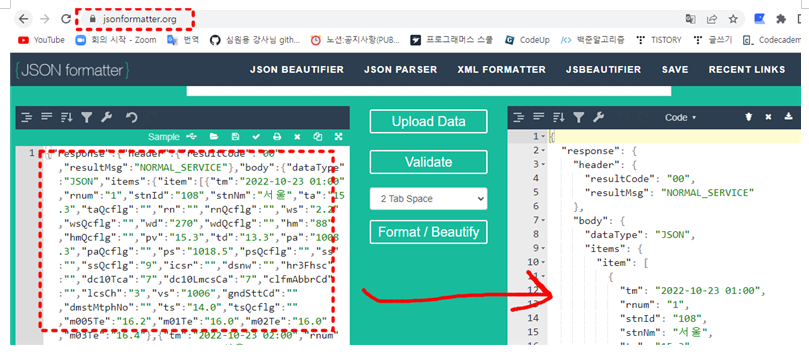Viewport: 809px width, 364px height.
Task: Open the 백준알고리즘 bookmark
Action: 592,40
